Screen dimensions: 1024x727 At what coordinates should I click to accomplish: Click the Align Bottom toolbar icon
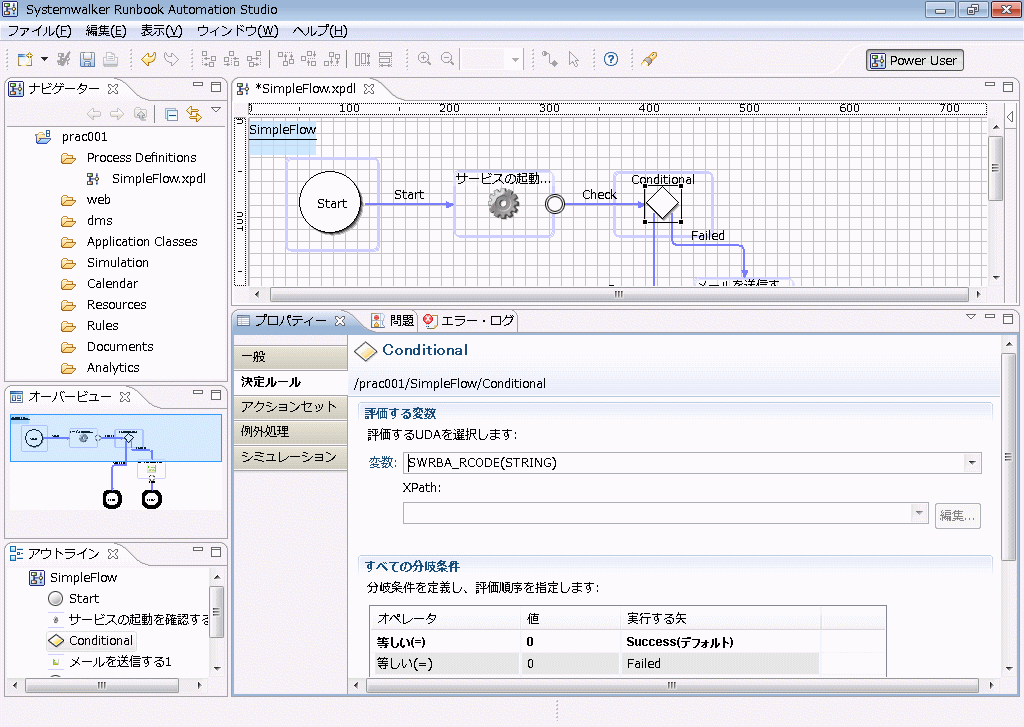click(332, 59)
